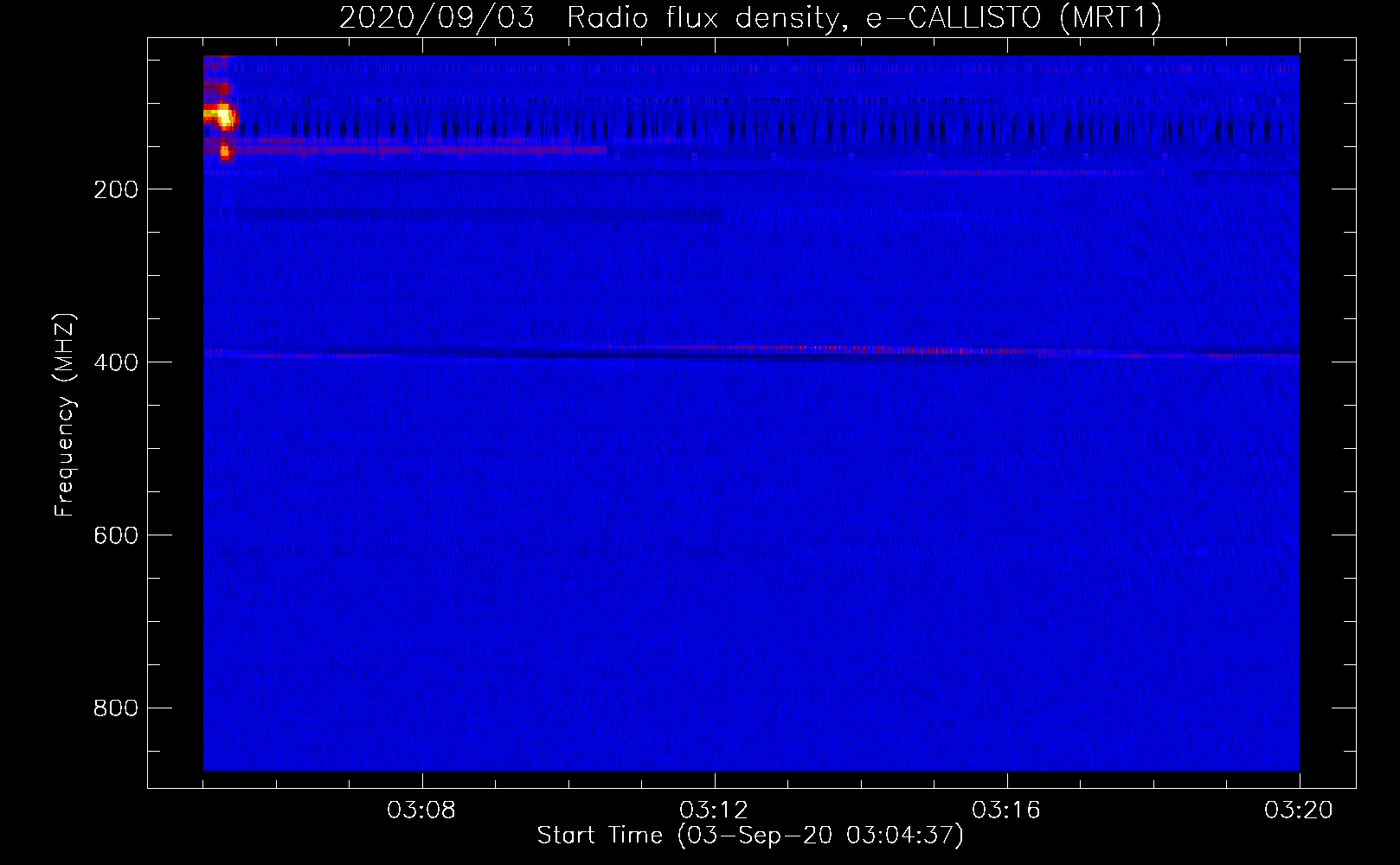This screenshot has height=865, width=1400.
Task: Click the 03:16 time tick label
Action: click(1006, 811)
